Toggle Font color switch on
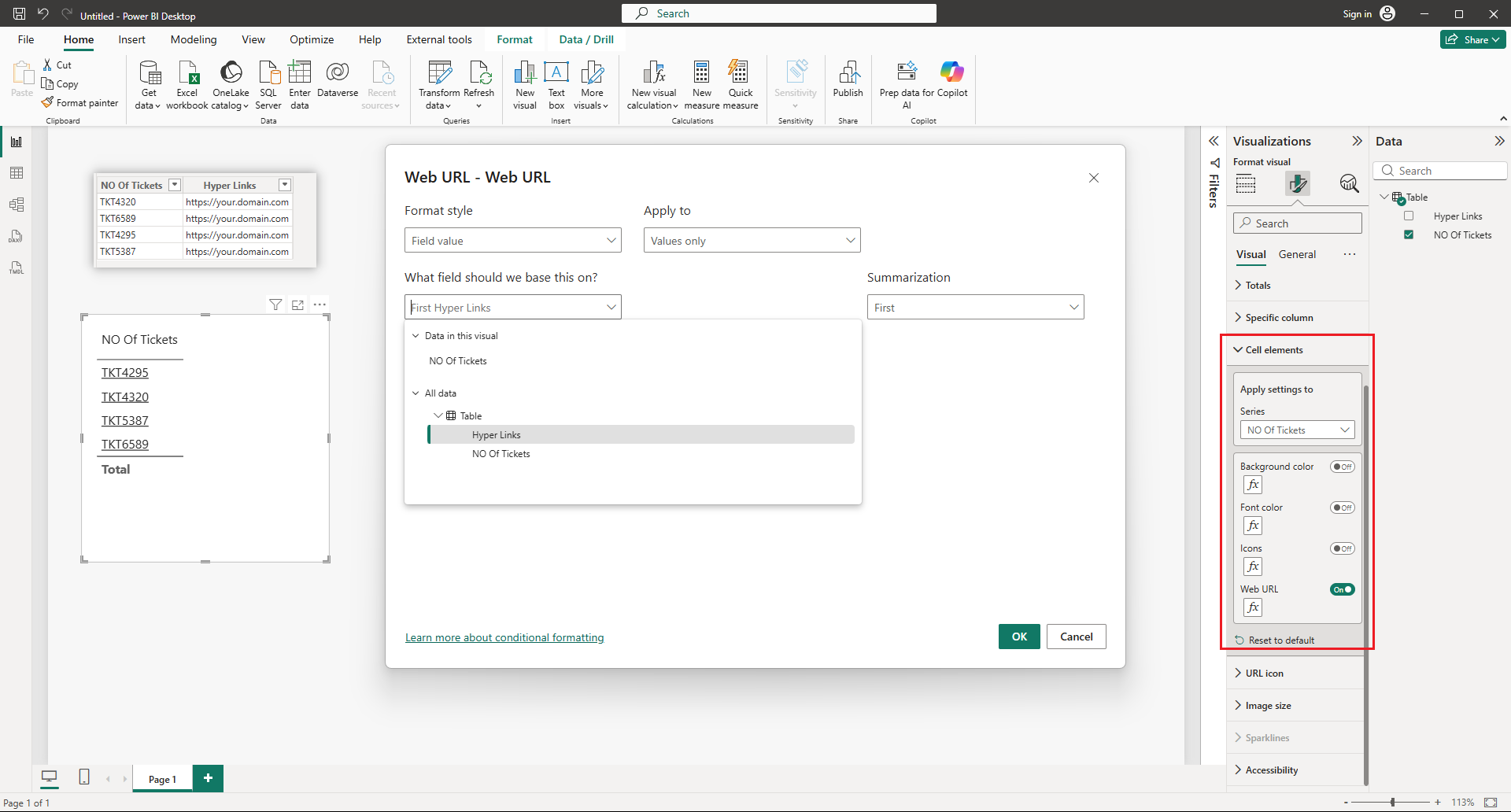 tap(1343, 507)
